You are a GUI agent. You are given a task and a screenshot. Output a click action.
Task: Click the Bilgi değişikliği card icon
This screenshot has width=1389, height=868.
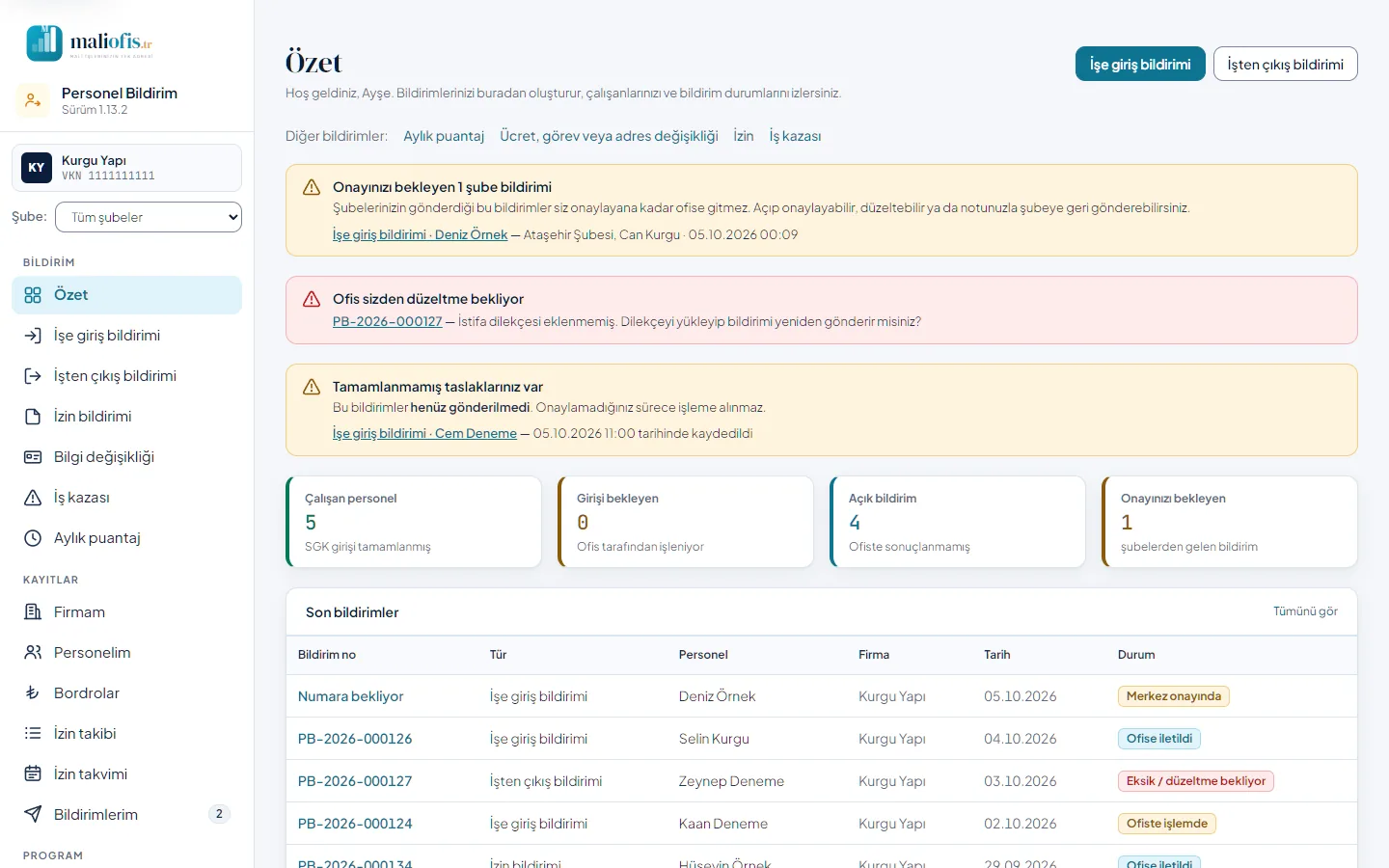tap(33, 457)
